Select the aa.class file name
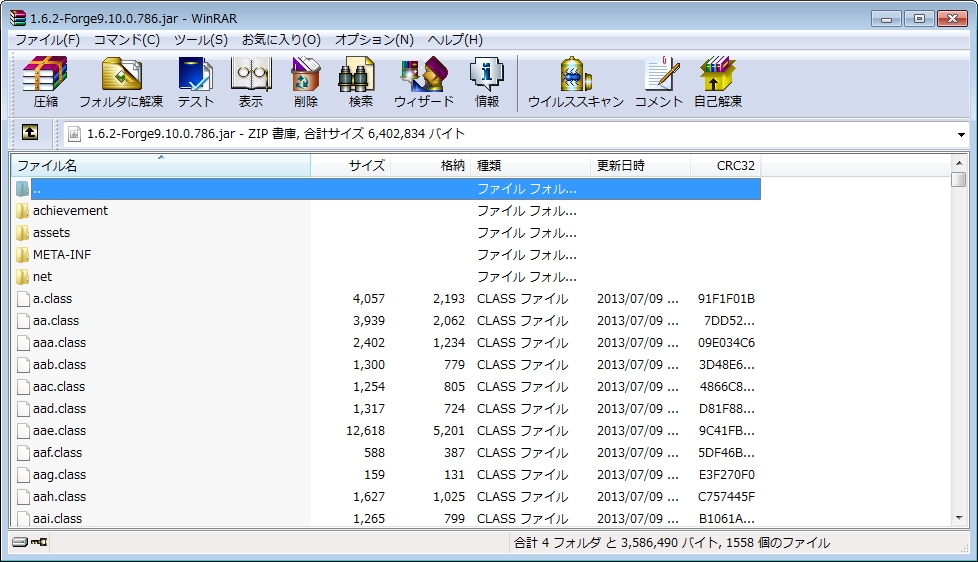 [56, 321]
